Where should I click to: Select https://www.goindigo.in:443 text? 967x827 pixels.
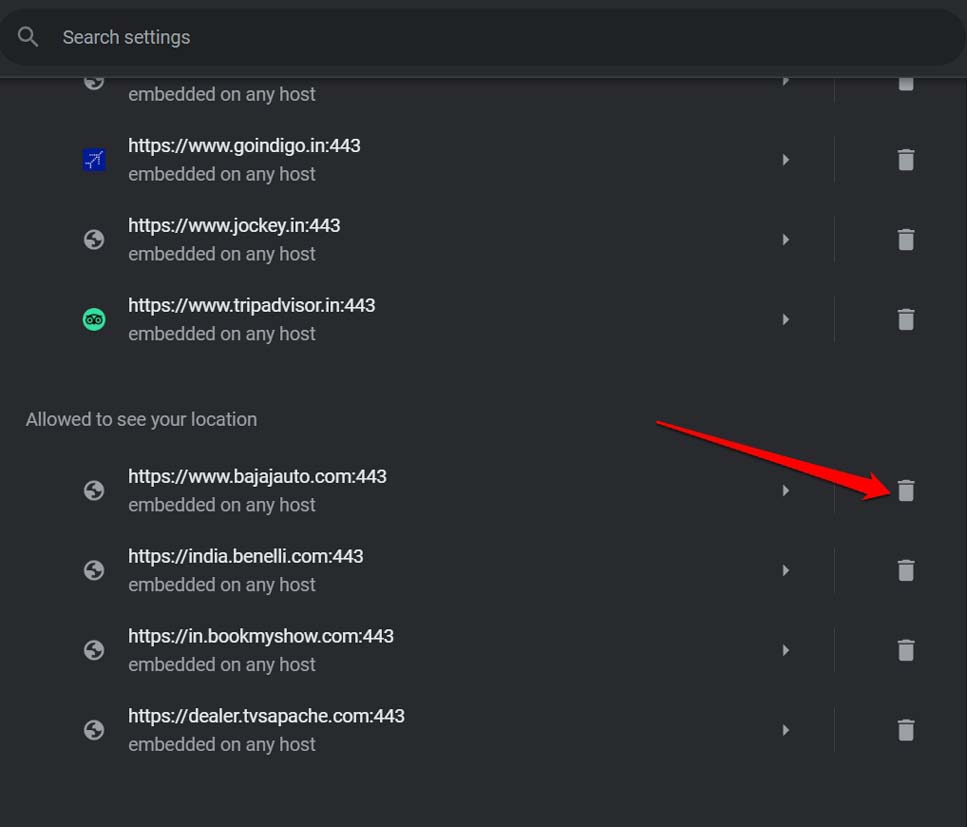tap(244, 146)
